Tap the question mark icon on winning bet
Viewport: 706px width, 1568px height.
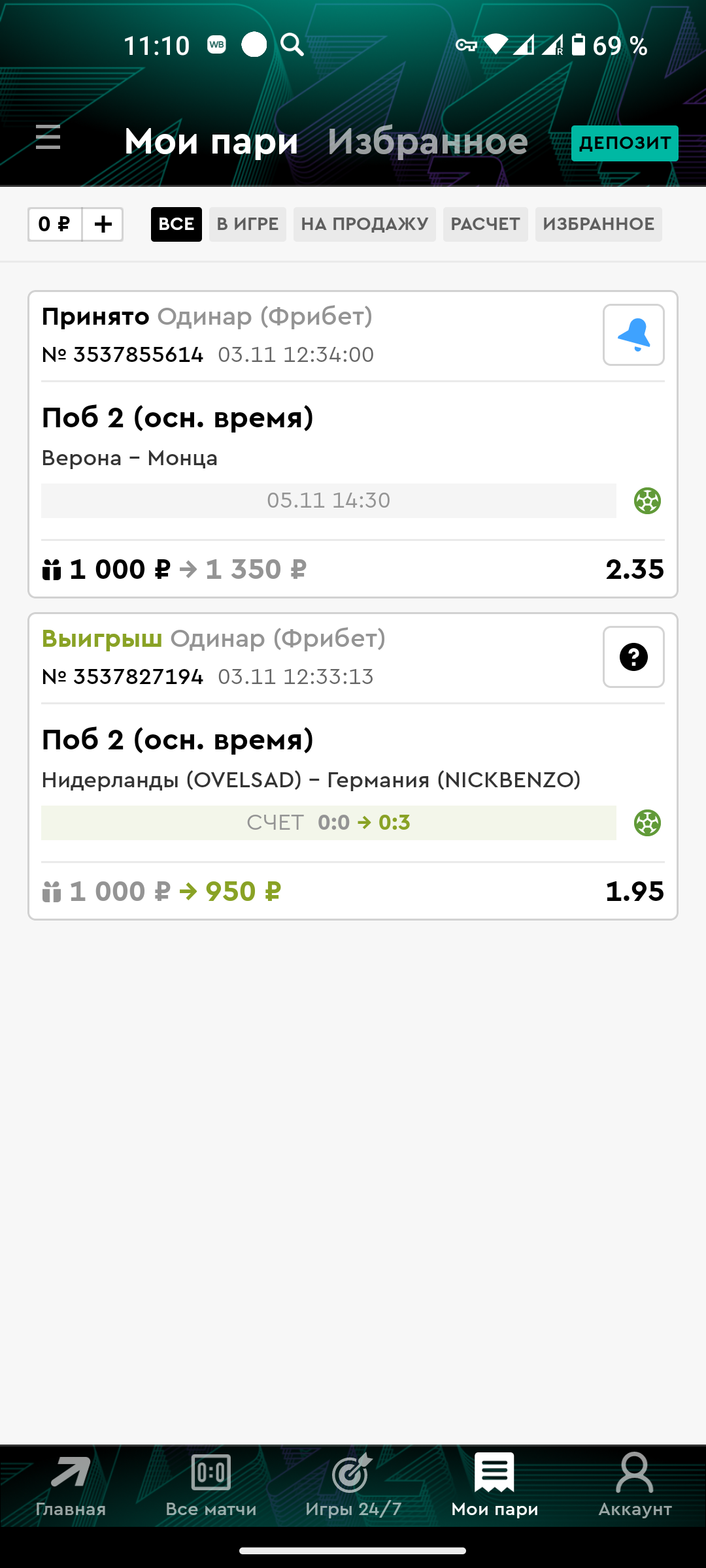pos(633,657)
